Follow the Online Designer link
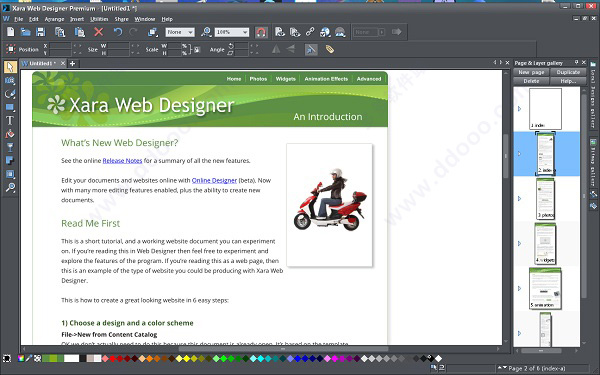600x375 pixels. (214, 180)
